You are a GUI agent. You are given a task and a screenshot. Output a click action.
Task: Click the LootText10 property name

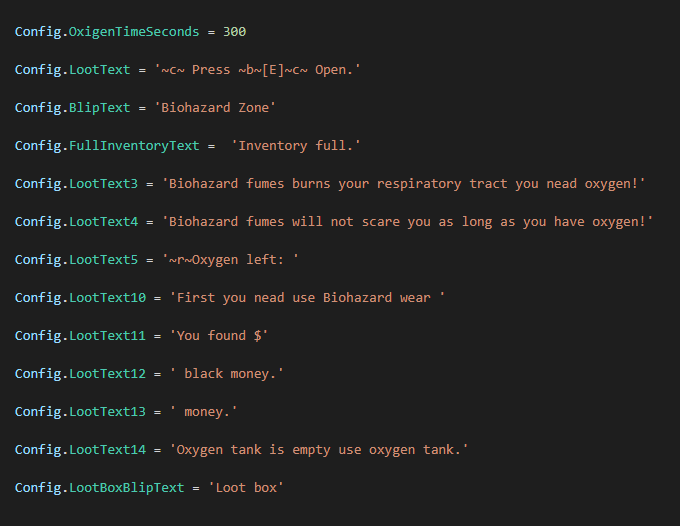107,298
